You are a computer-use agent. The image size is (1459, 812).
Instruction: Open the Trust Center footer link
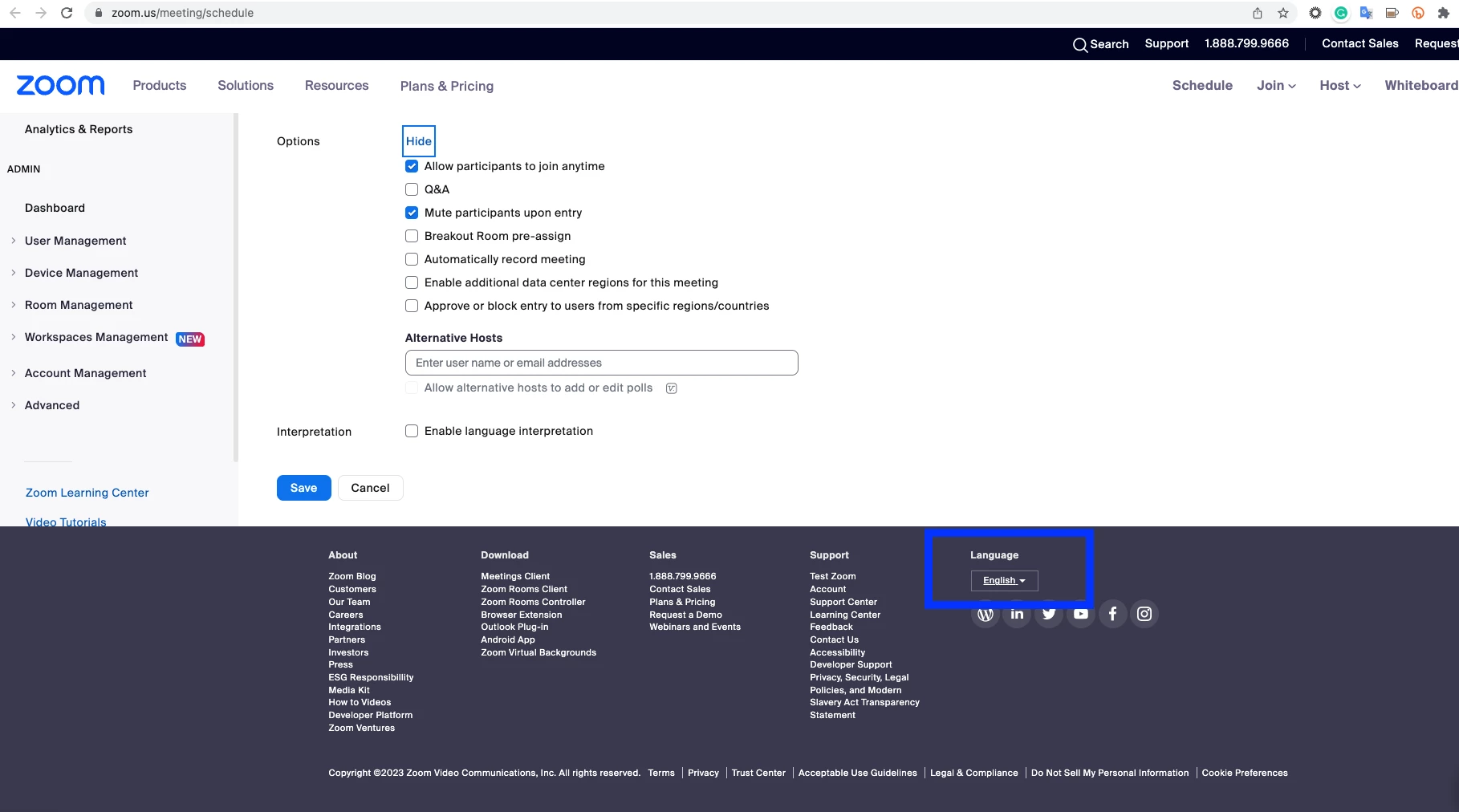pos(758,773)
